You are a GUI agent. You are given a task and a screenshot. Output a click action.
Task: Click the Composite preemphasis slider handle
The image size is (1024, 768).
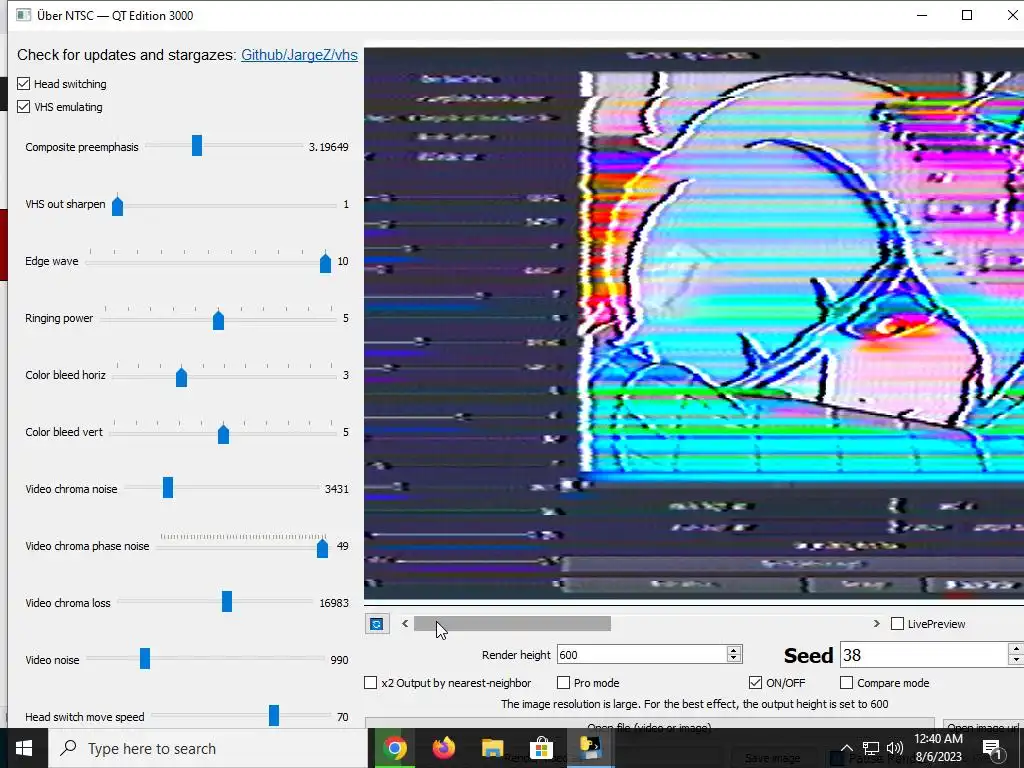click(197, 146)
